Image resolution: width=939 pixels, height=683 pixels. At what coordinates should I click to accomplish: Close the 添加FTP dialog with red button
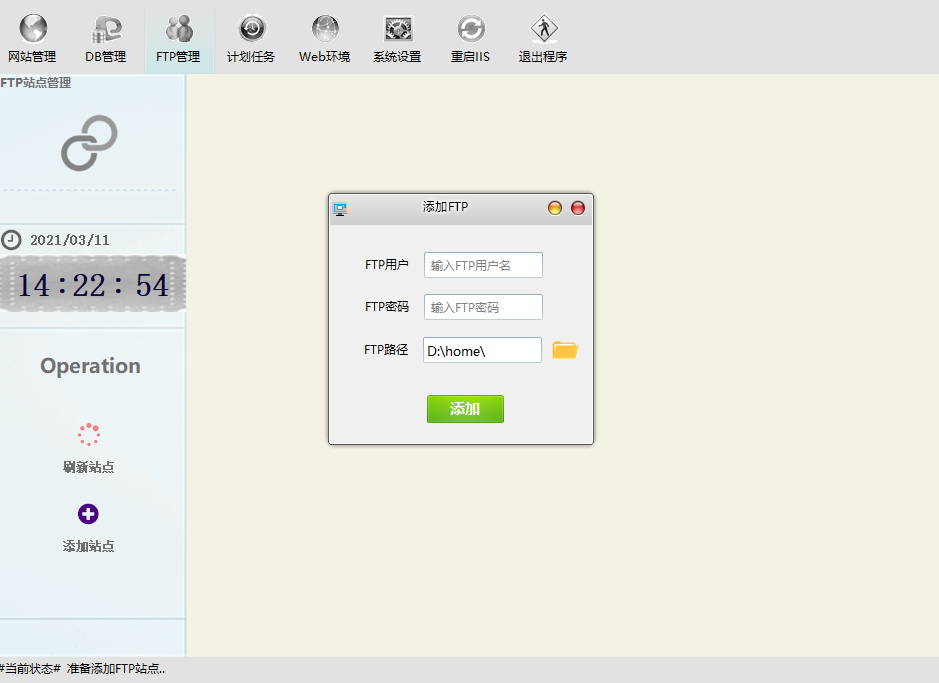point(578,208)
